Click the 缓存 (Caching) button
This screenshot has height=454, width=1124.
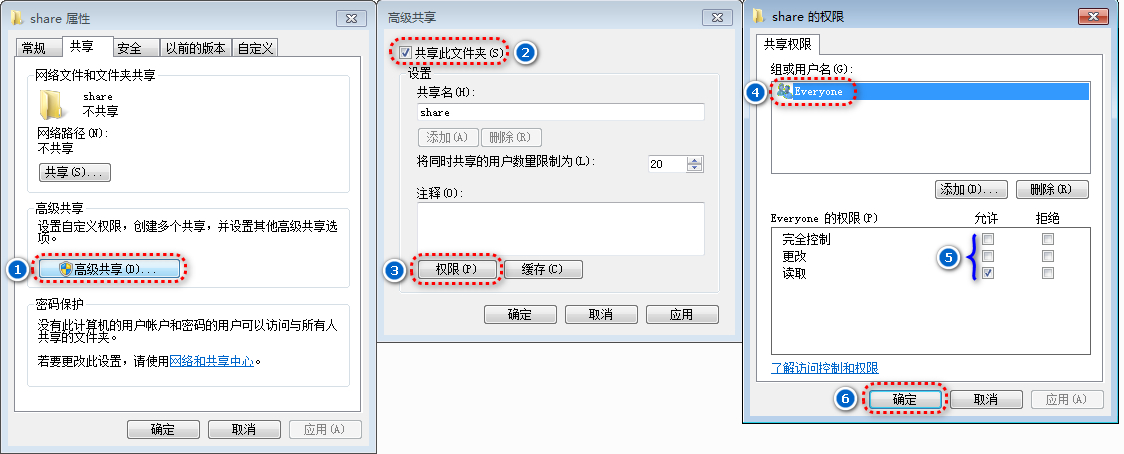point(543,270)
